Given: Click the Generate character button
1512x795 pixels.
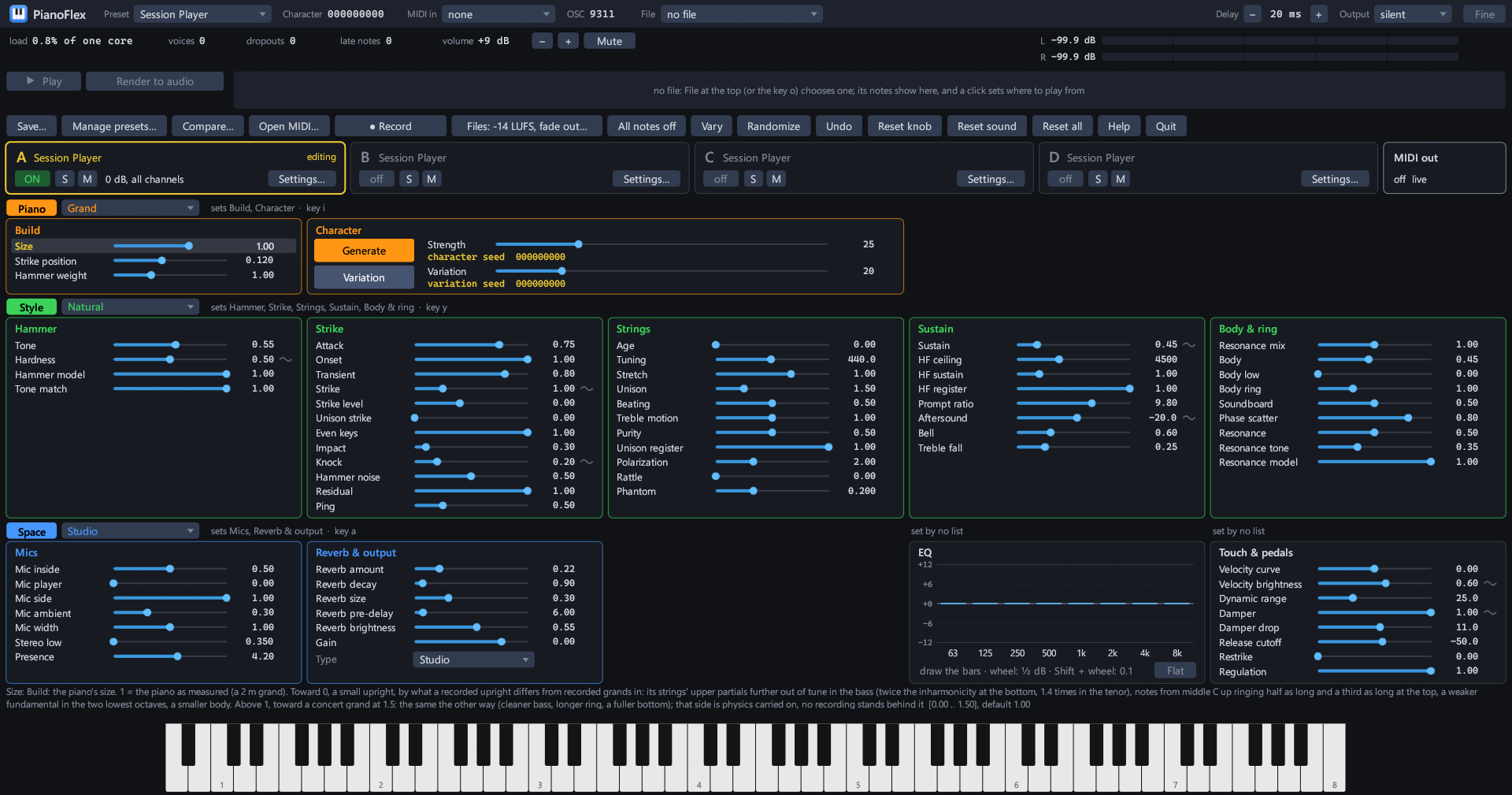Looking at the screenshot, I should click(x=364, y=251).
